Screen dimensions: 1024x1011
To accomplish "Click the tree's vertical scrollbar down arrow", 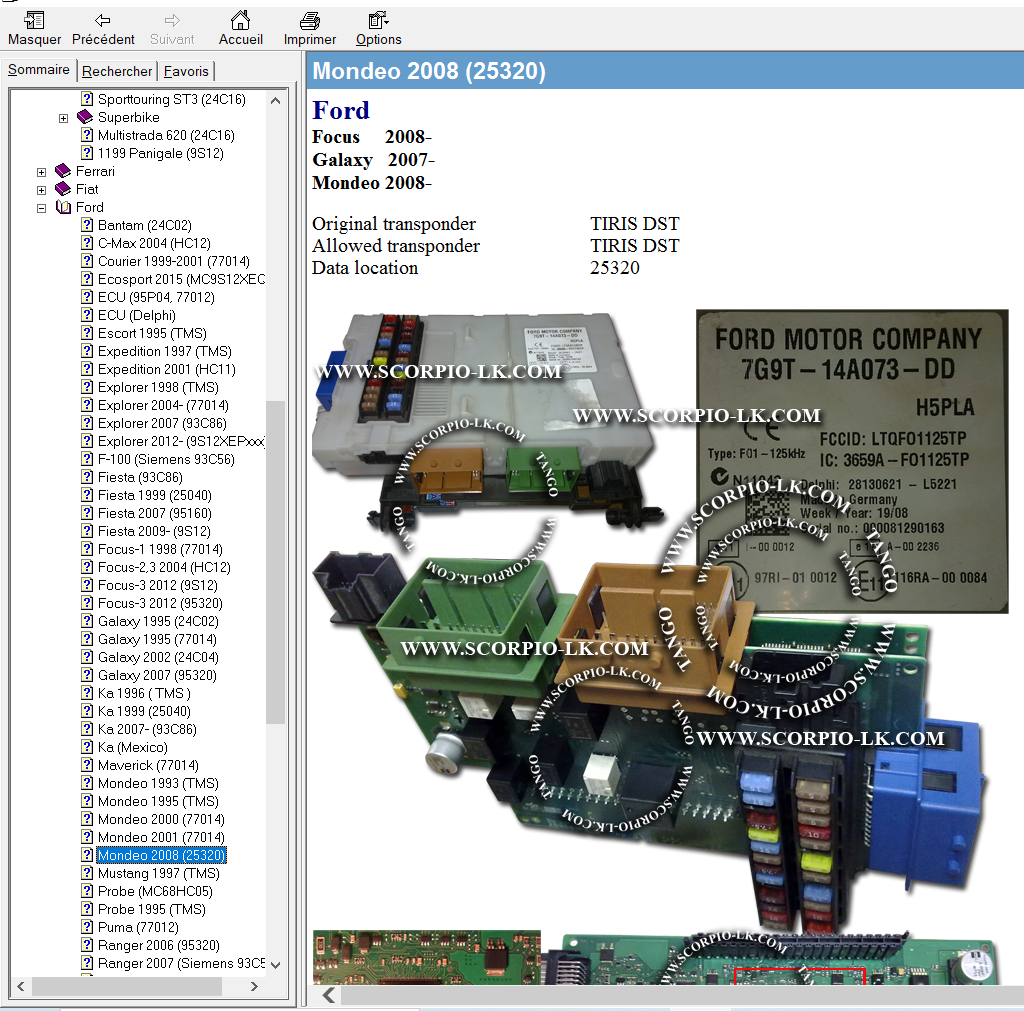I will [x=276, y=965].
